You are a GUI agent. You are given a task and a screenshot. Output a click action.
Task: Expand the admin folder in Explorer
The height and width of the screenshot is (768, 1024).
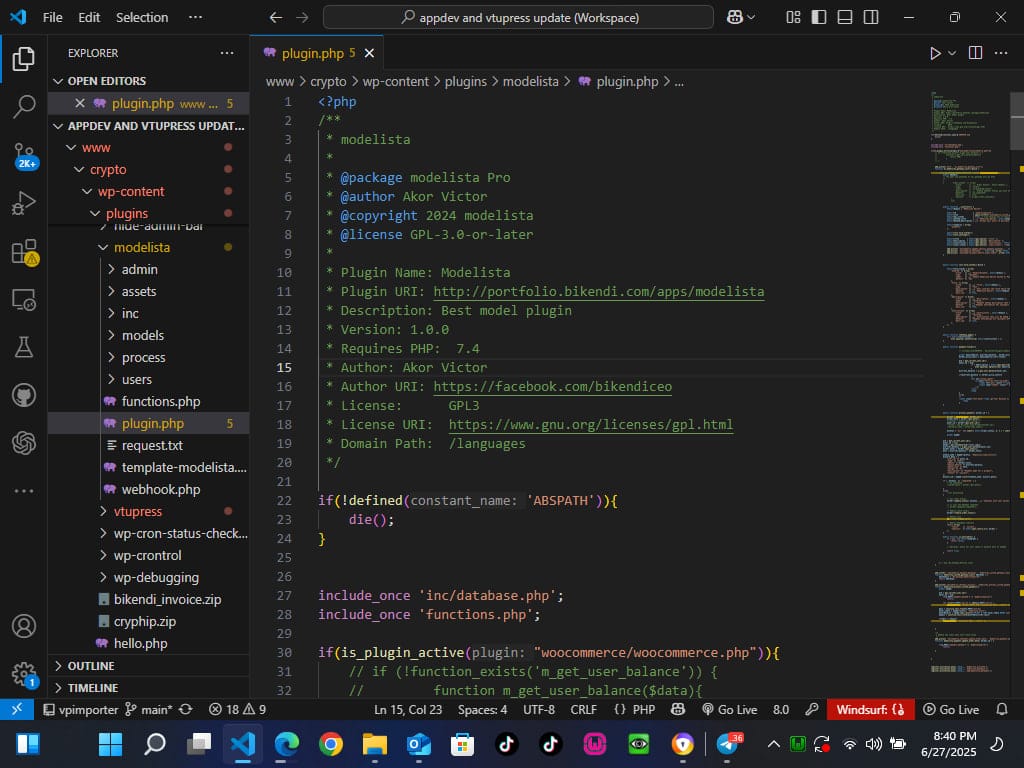coord(139,269)
